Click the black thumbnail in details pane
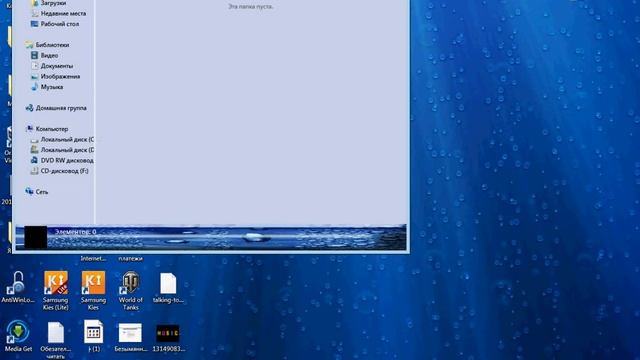This screenshot has width=640, height=360. 36,237
